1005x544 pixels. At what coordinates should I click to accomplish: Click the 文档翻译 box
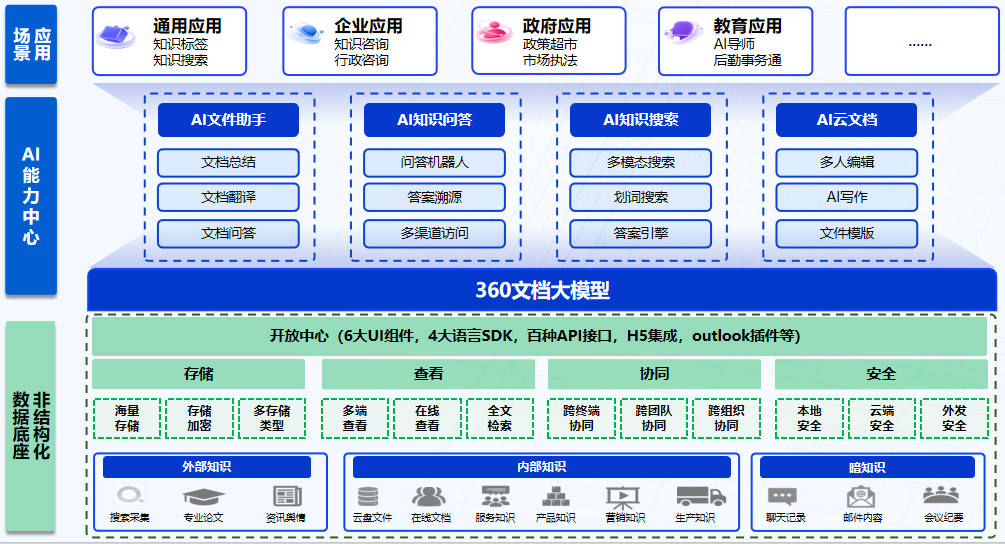228,197
